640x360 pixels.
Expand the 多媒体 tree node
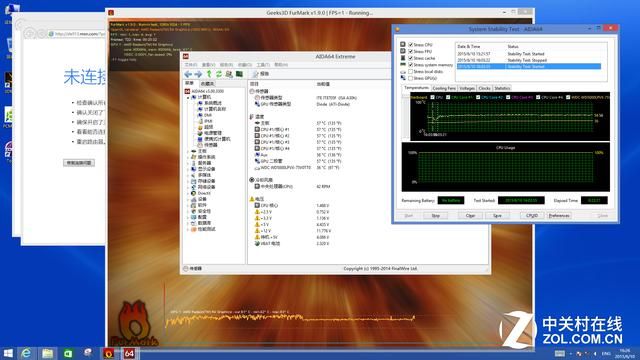[188, 175]
